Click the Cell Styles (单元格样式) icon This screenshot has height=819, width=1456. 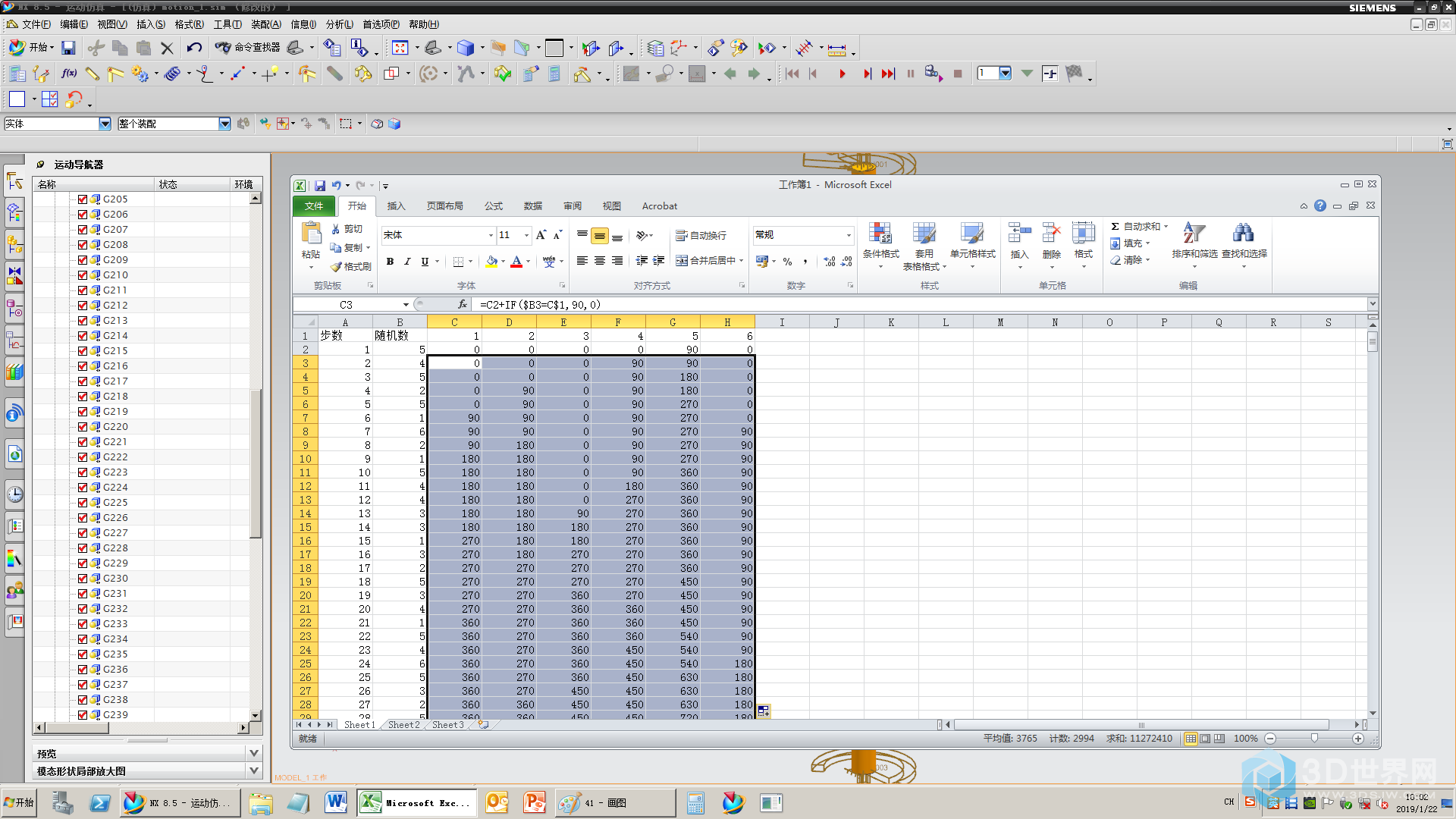tap(972, 234)
